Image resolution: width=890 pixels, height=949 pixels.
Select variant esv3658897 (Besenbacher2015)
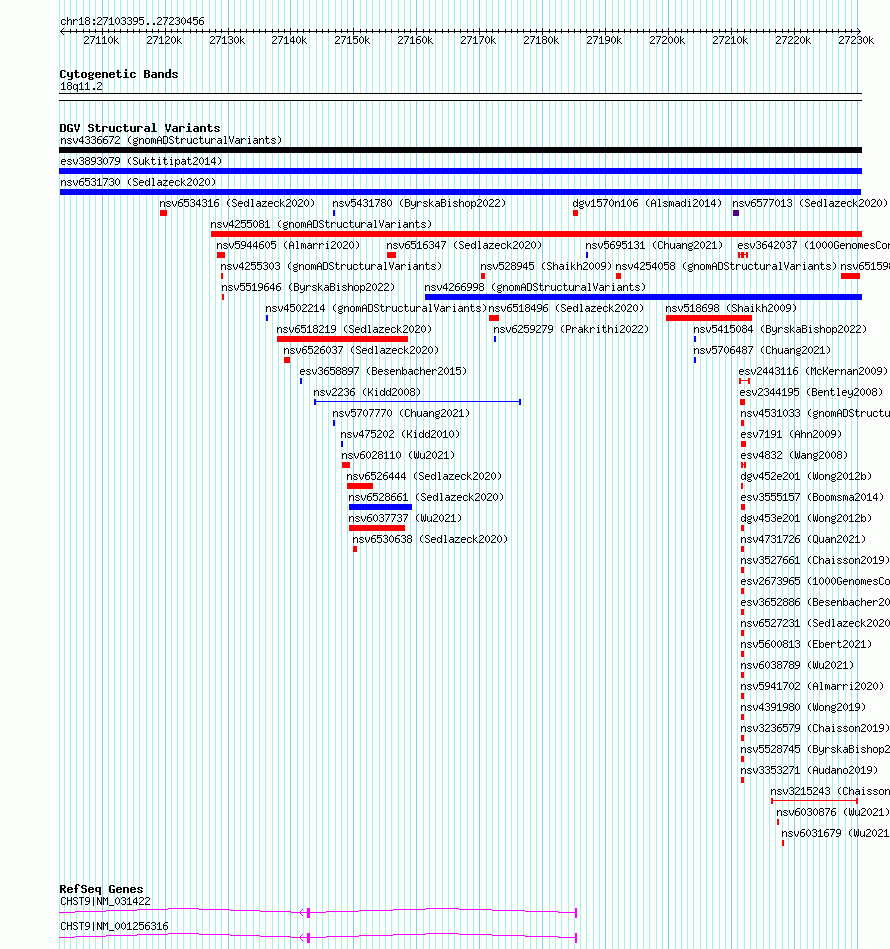pos(383,371)
